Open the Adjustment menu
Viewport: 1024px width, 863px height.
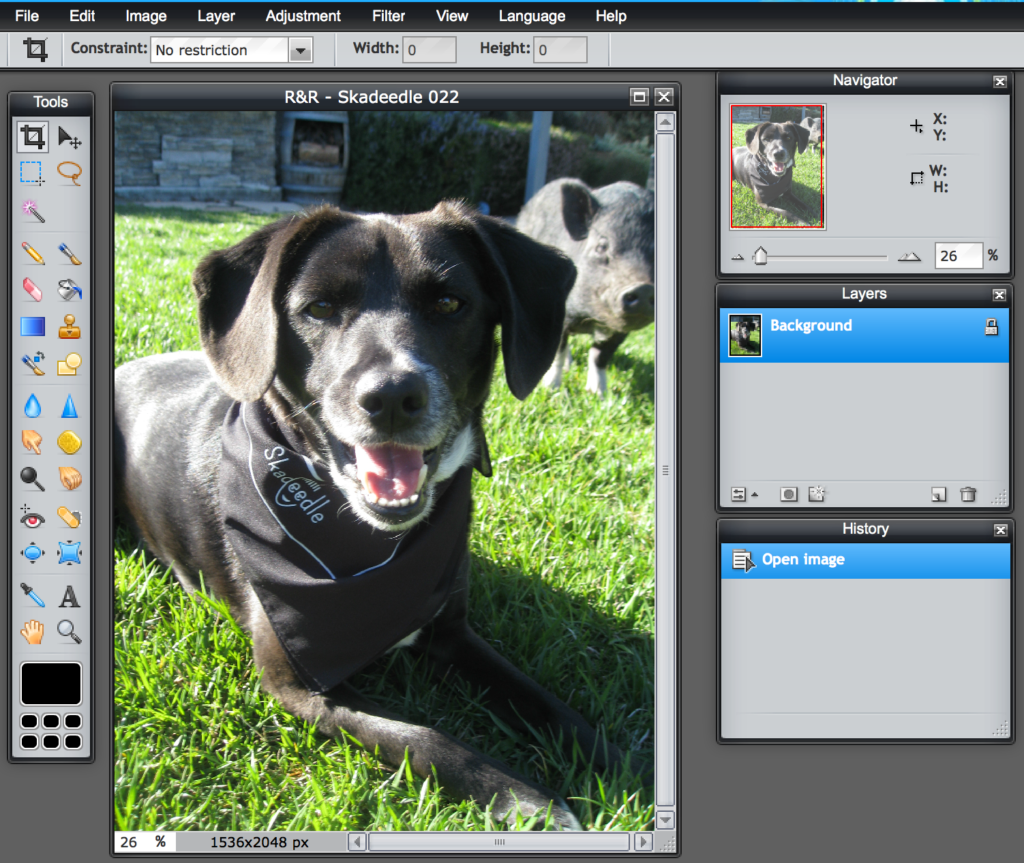pos(303,15)
